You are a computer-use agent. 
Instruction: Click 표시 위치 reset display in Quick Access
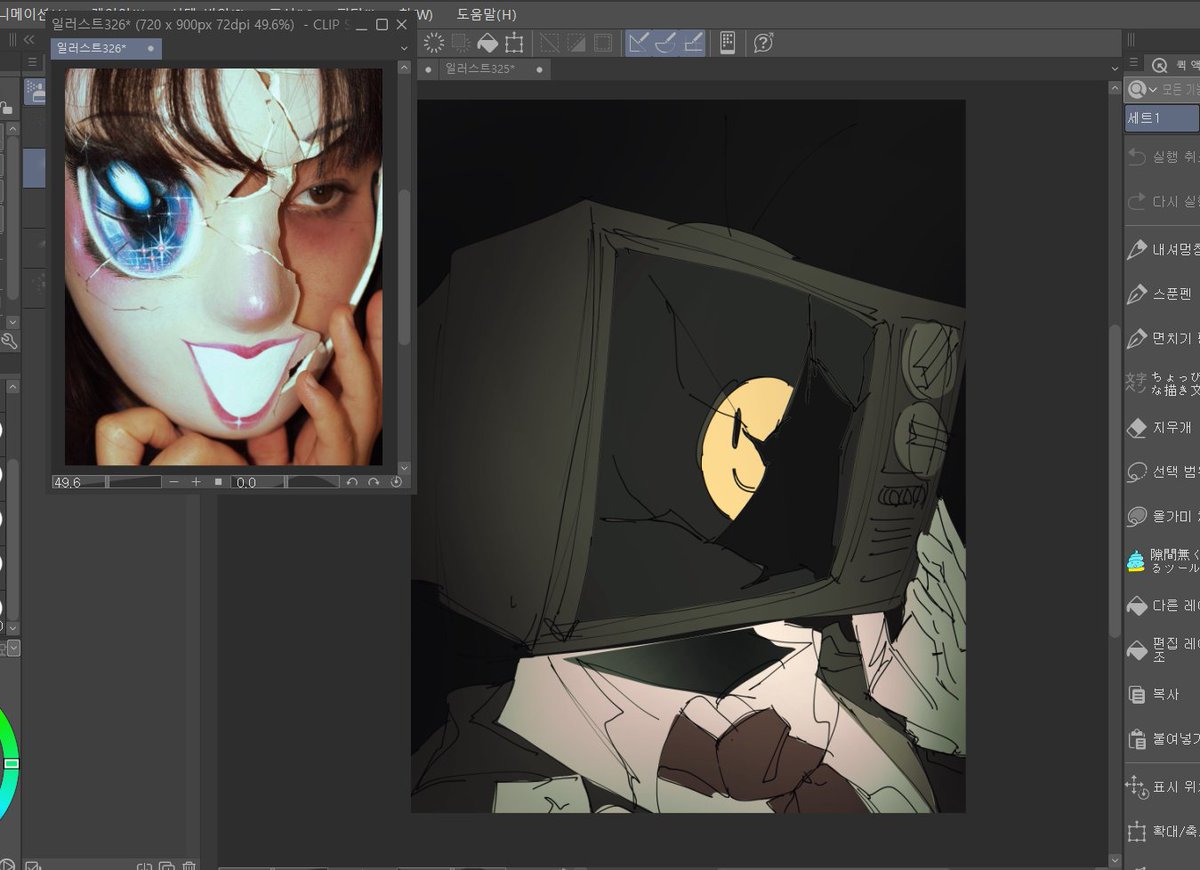point(1163,787)
